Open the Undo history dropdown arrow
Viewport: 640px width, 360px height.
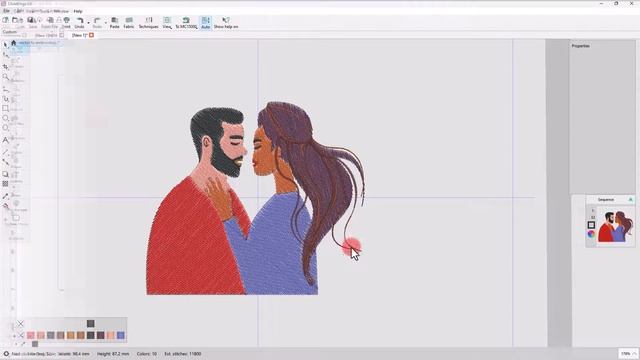88,22
